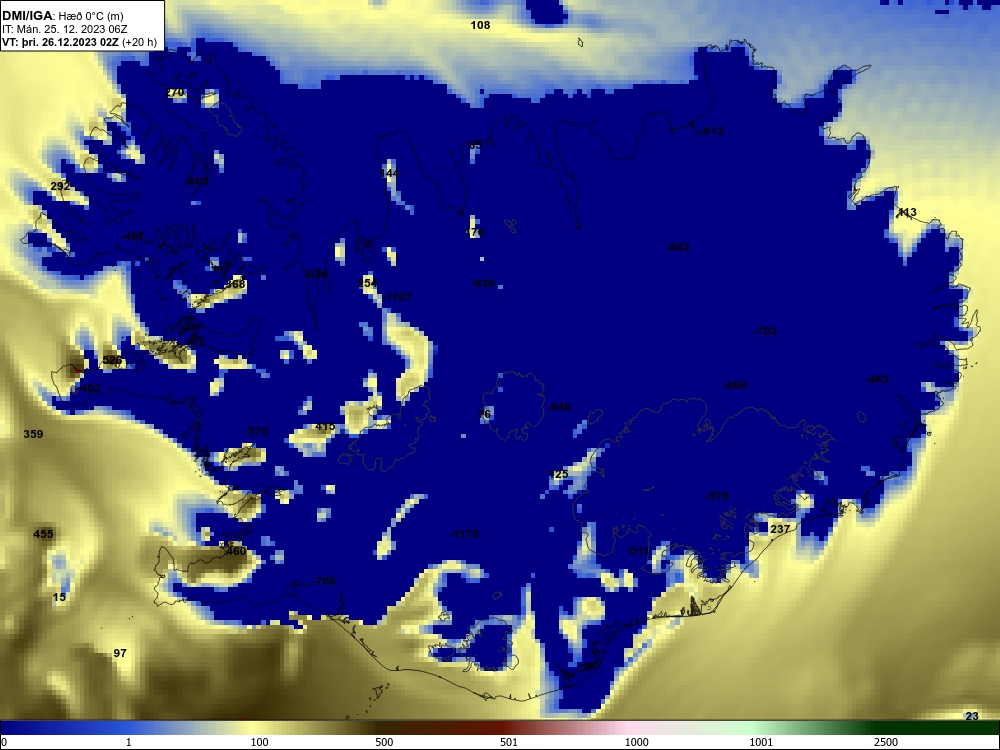Screen dimensions: 1000x750
Task: Click the value -613 on the map
Action: [711, 131]
